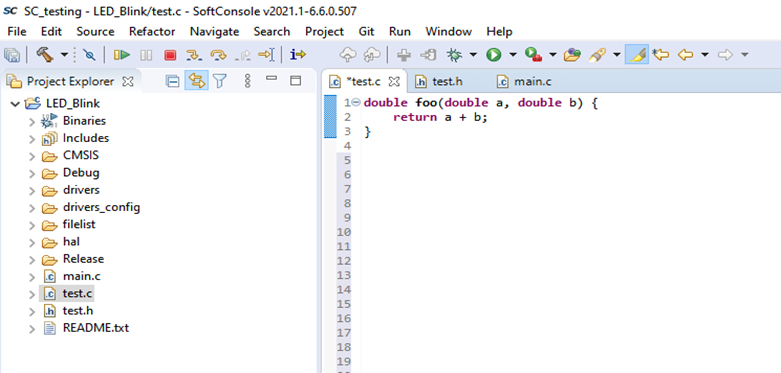
Task: Open the Back history dropdown arrow
Action: [x=704, y=55]
